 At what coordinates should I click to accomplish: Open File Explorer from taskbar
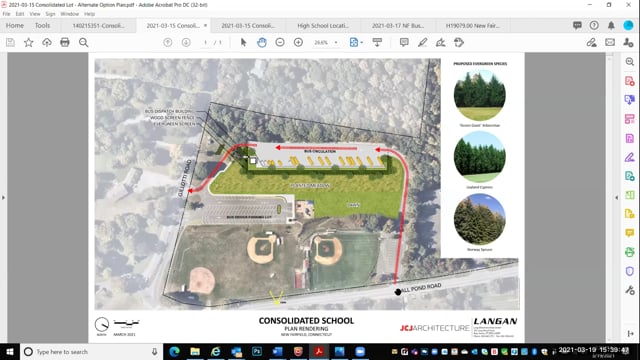pyautogui.click(x=195, y=351)
